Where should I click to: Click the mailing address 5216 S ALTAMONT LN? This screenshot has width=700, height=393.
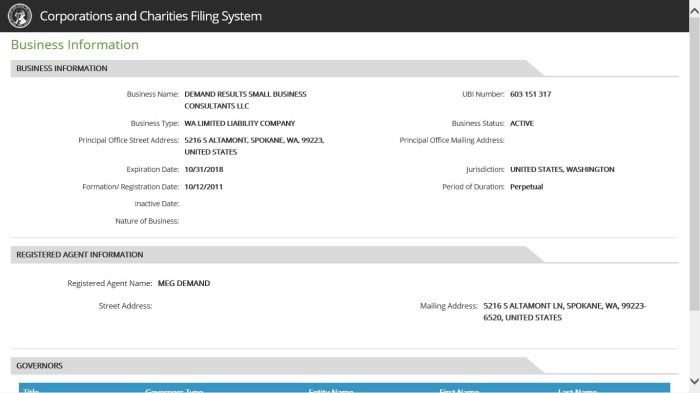pos(565,312)
